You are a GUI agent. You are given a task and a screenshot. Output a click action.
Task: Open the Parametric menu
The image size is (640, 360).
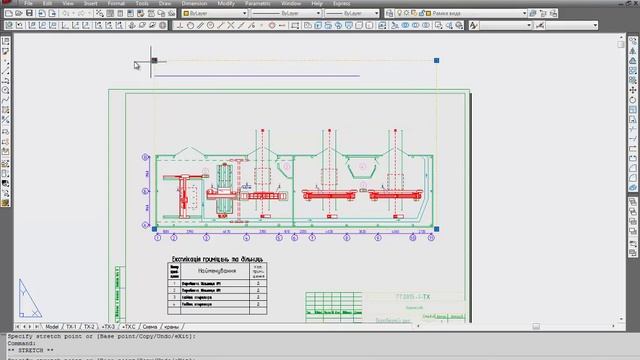pyautogui.click(x=258, y=3)
